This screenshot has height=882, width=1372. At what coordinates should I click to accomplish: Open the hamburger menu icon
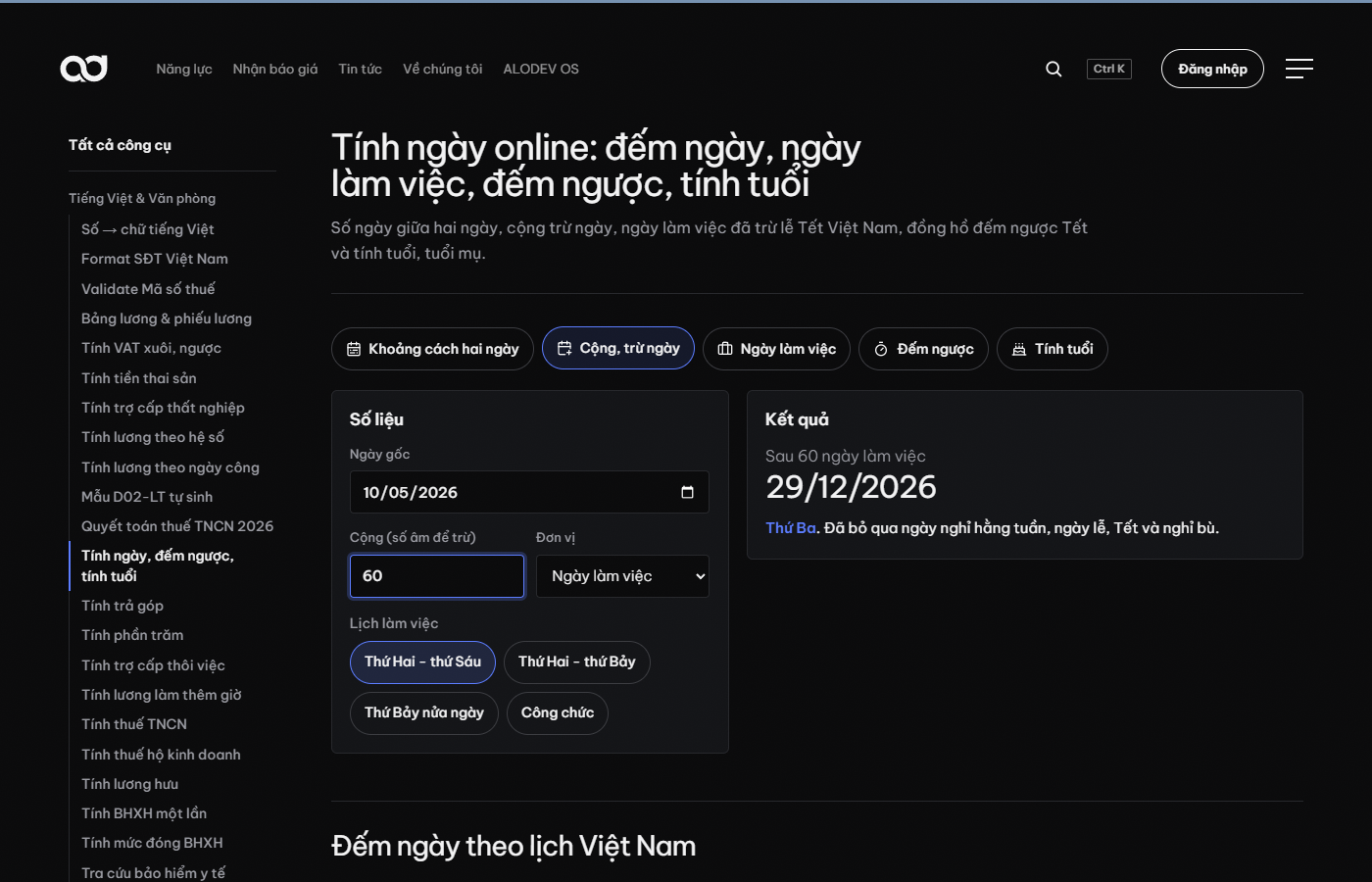point(1299,69)
